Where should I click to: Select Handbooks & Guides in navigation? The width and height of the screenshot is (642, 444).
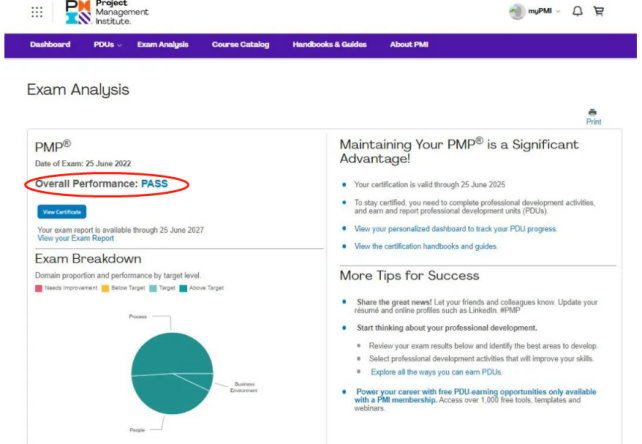click(x=330, y=45)
